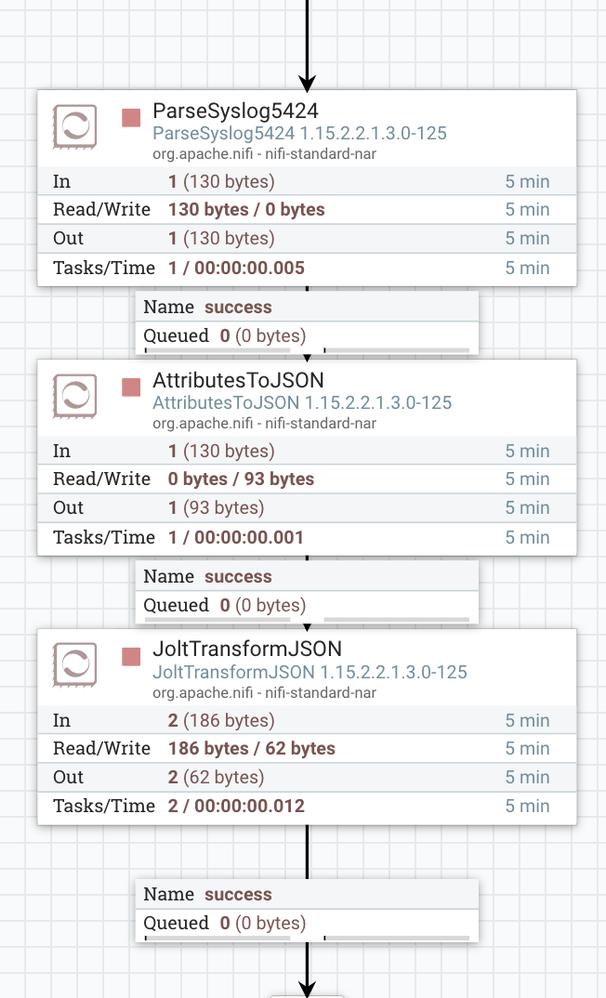606x998 pixels.
Task: Click the queue object-count bar under the first success connection
Action: (x=218, y=350)
